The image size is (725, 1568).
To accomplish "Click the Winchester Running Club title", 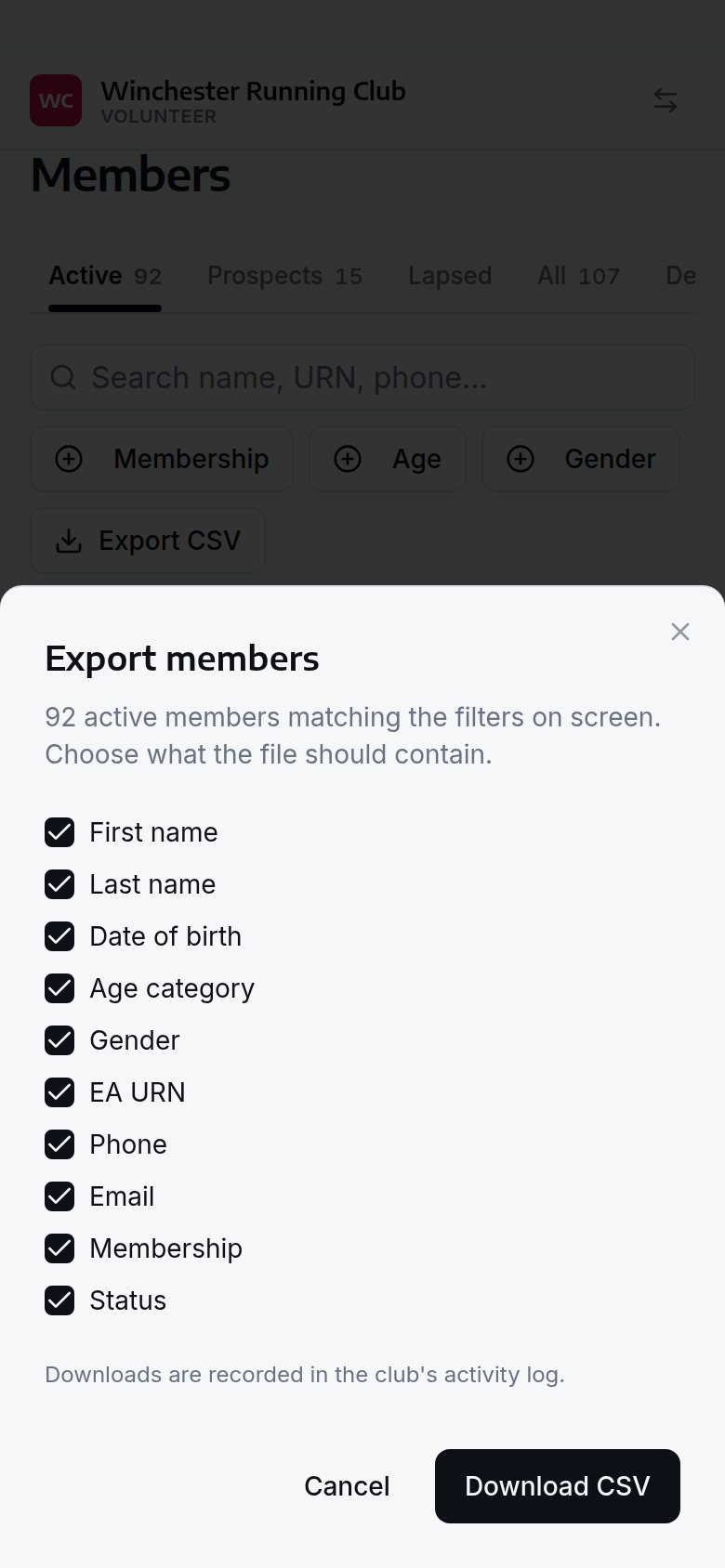I will click(x=253, y=91).
